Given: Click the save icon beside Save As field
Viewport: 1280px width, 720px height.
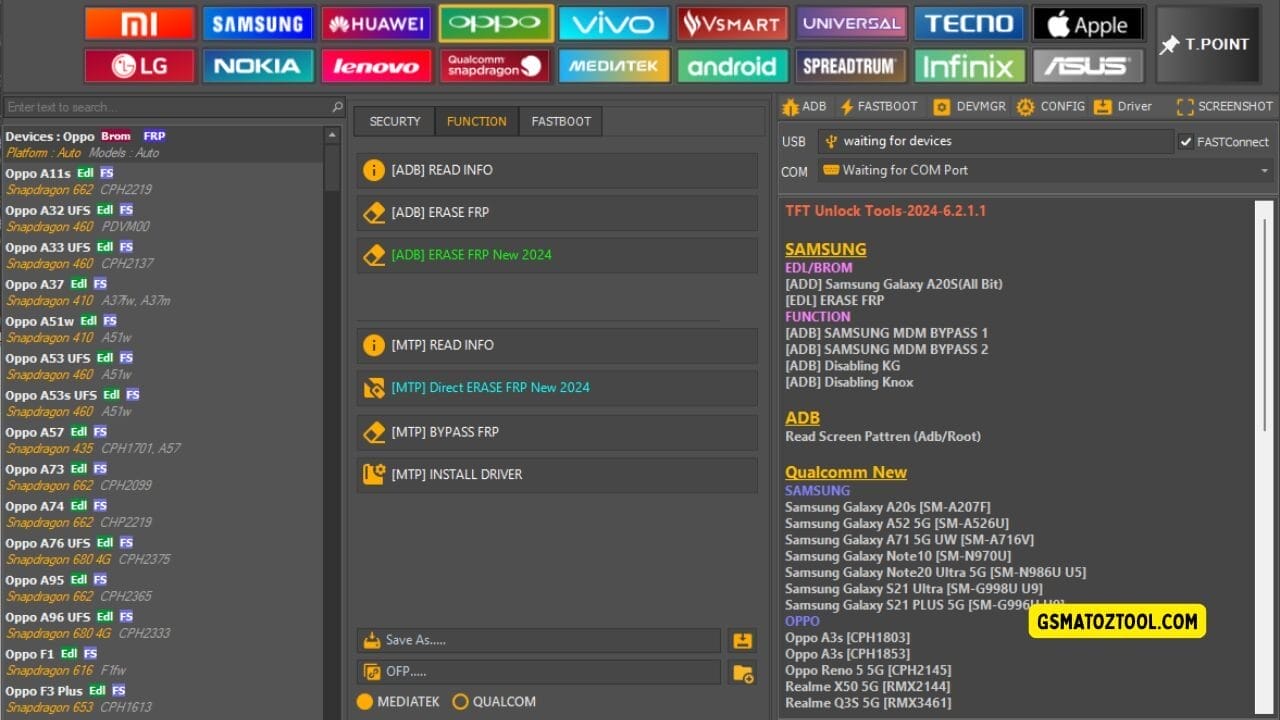Looking at the screenshot, I should coord(742,640).
